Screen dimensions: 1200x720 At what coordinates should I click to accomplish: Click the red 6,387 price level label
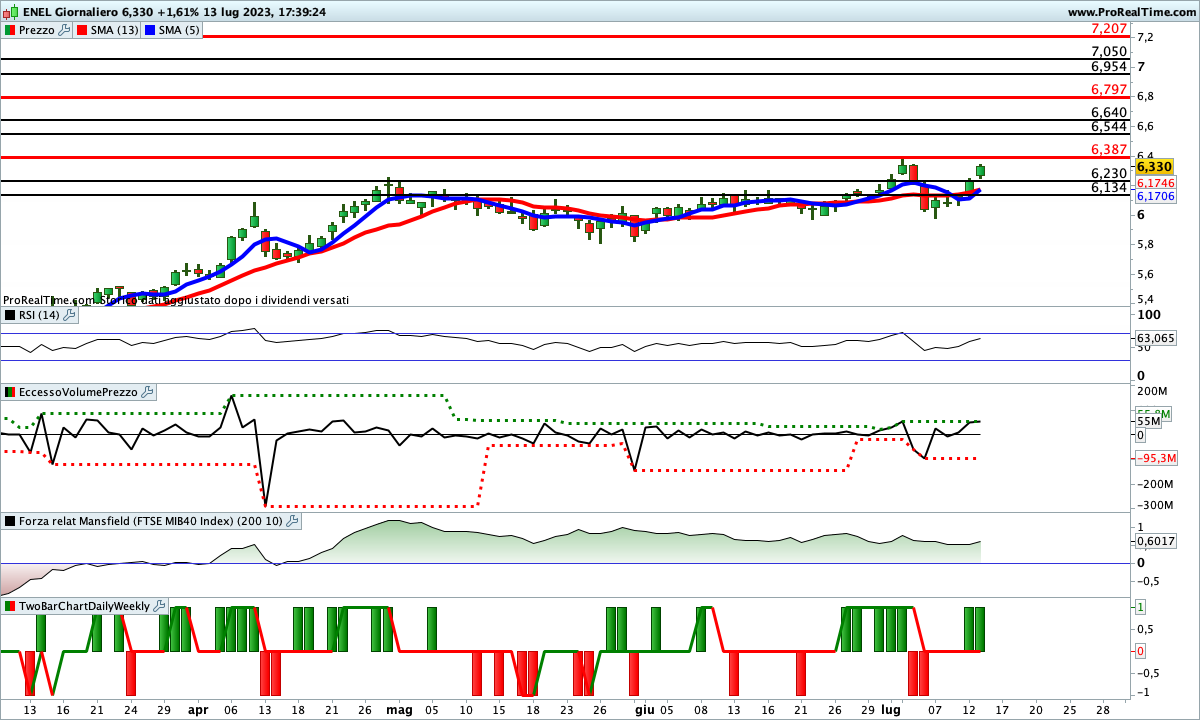(1109, 149)
